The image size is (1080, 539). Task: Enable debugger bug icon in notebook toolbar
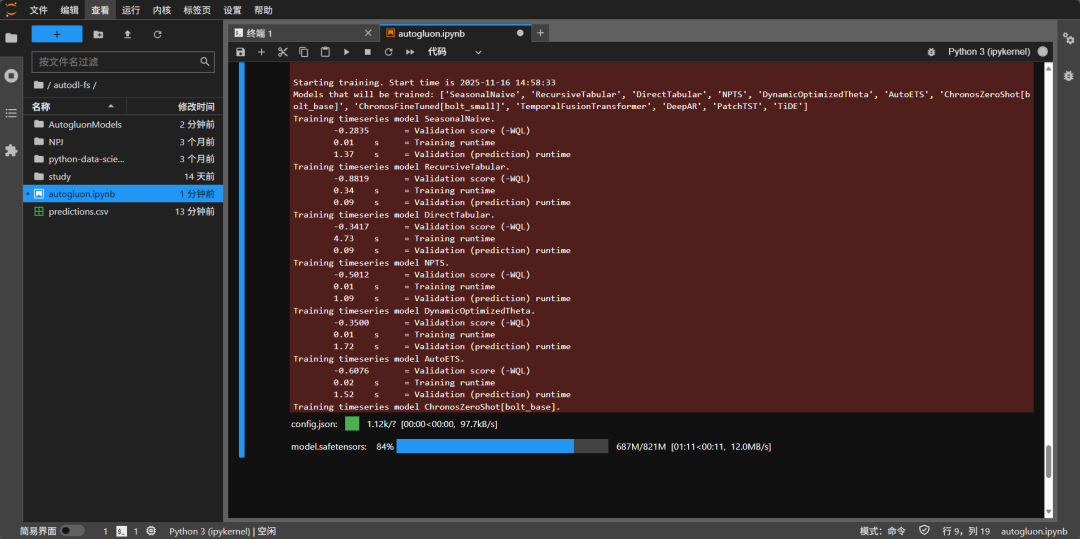point(931,52)
